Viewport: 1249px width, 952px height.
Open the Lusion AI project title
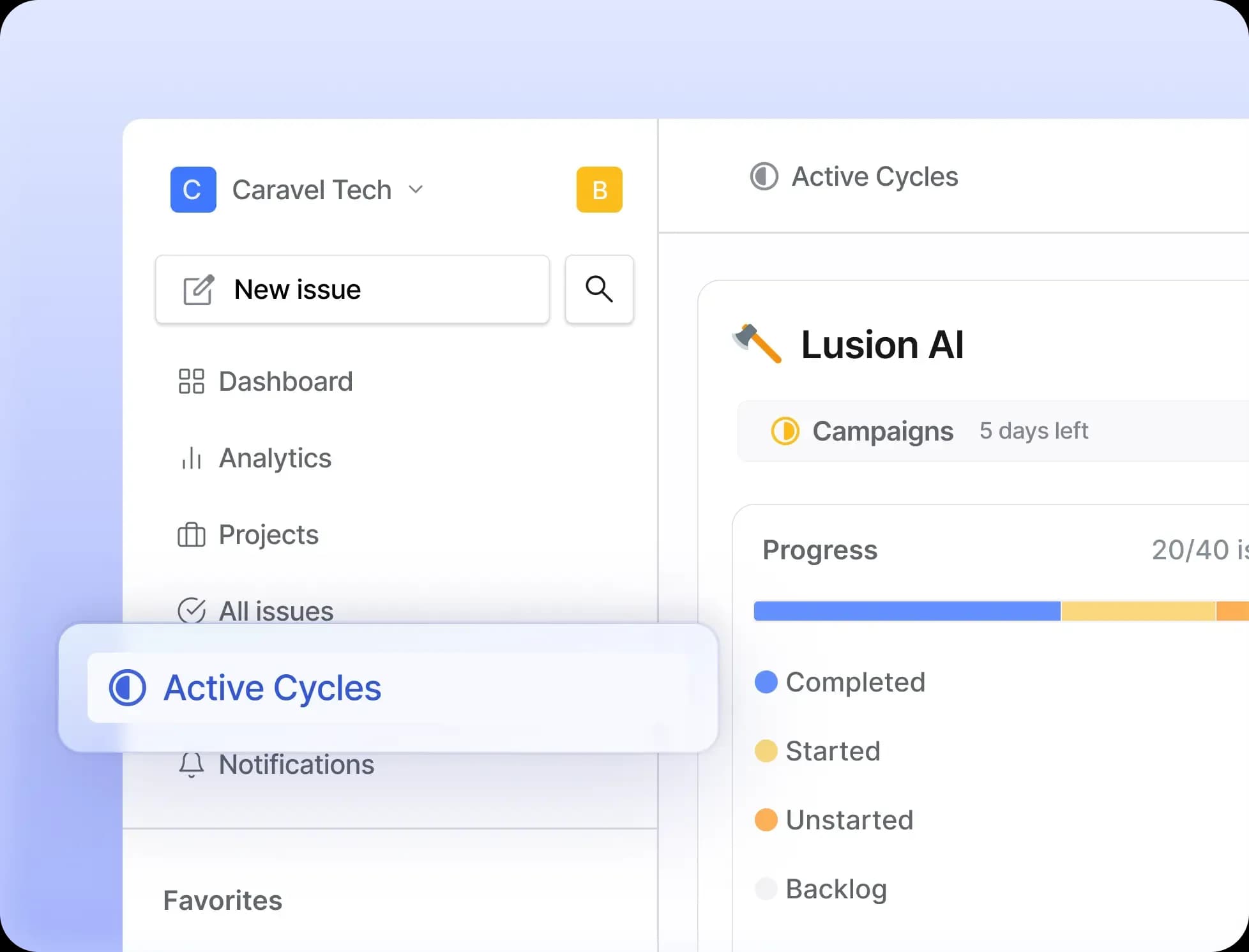click(882, 345)
